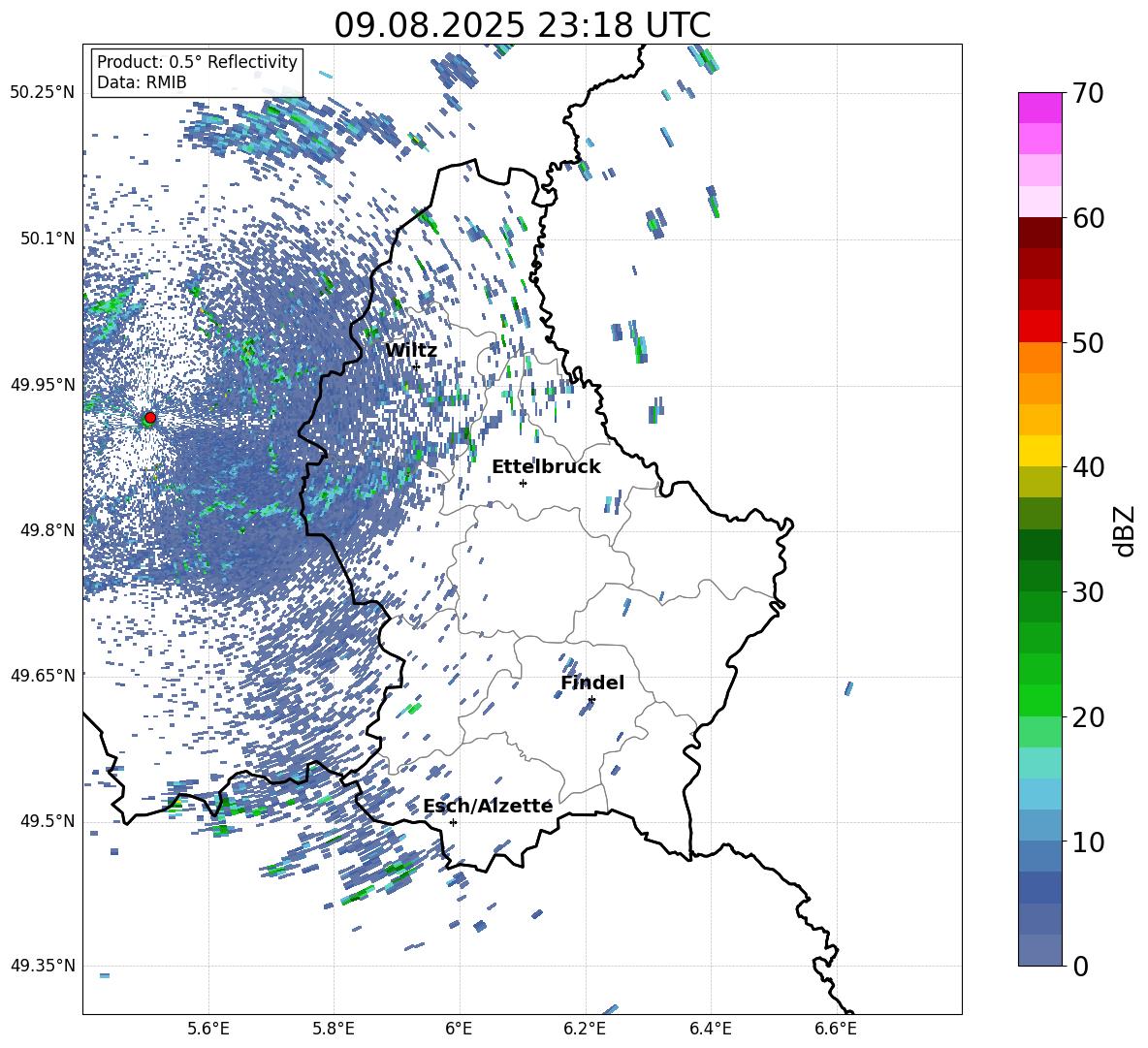The width and height of the screenshot is (1148, 1048).
Task: Click the 49.95°N latitude label
Action: (x=43, y=384)
